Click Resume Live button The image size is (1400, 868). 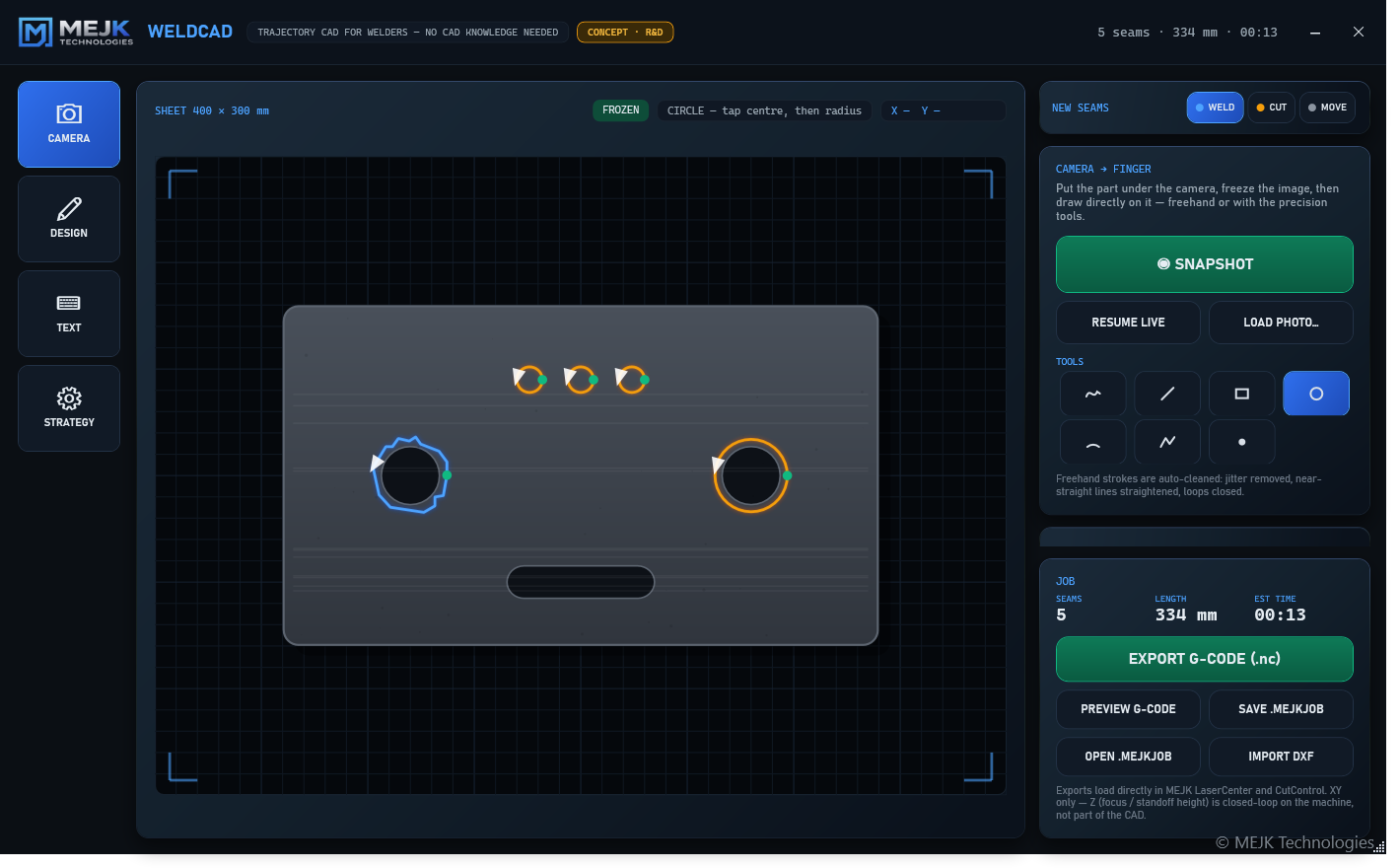click(1128, 323)
